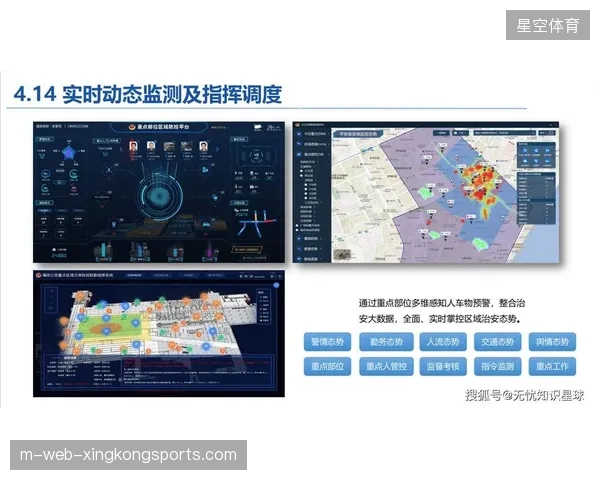Viewport: 600px width, 480px height.
Task: Click the police badge beside 重点部位区域防控平台 title
Action: click(131, 127)
